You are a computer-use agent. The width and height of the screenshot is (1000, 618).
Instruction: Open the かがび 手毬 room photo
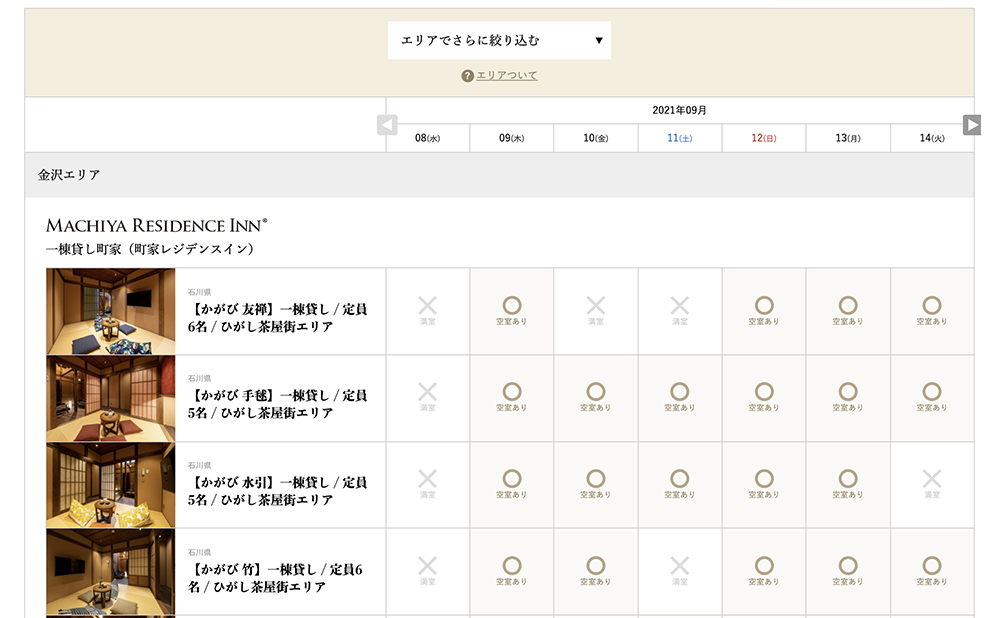click(x=110, y=398)
